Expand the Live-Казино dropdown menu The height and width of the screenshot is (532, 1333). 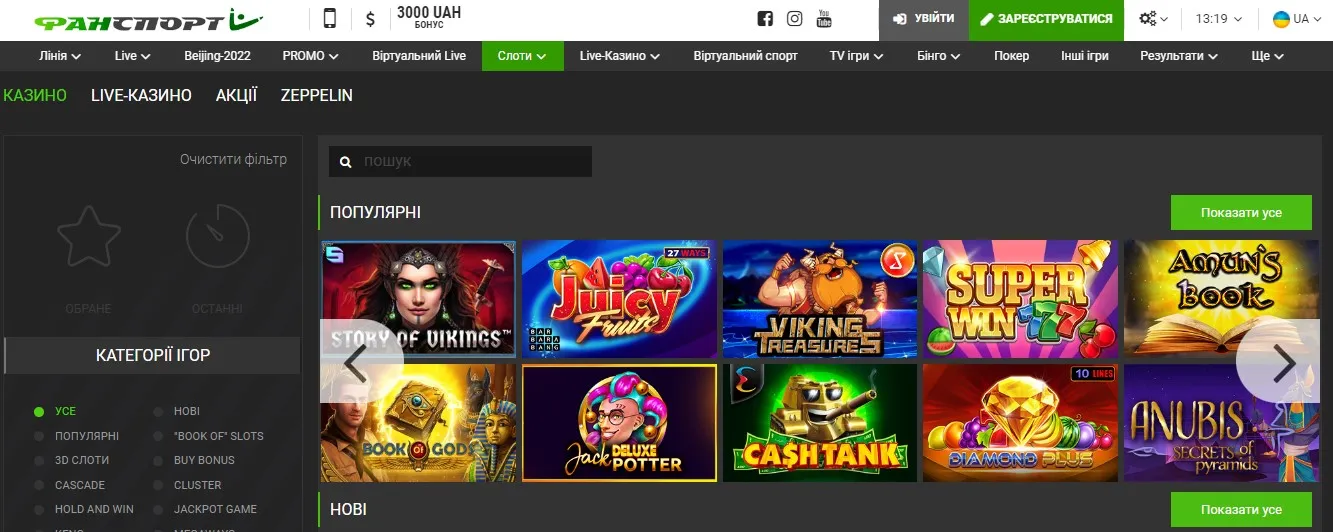click(619, 56)
